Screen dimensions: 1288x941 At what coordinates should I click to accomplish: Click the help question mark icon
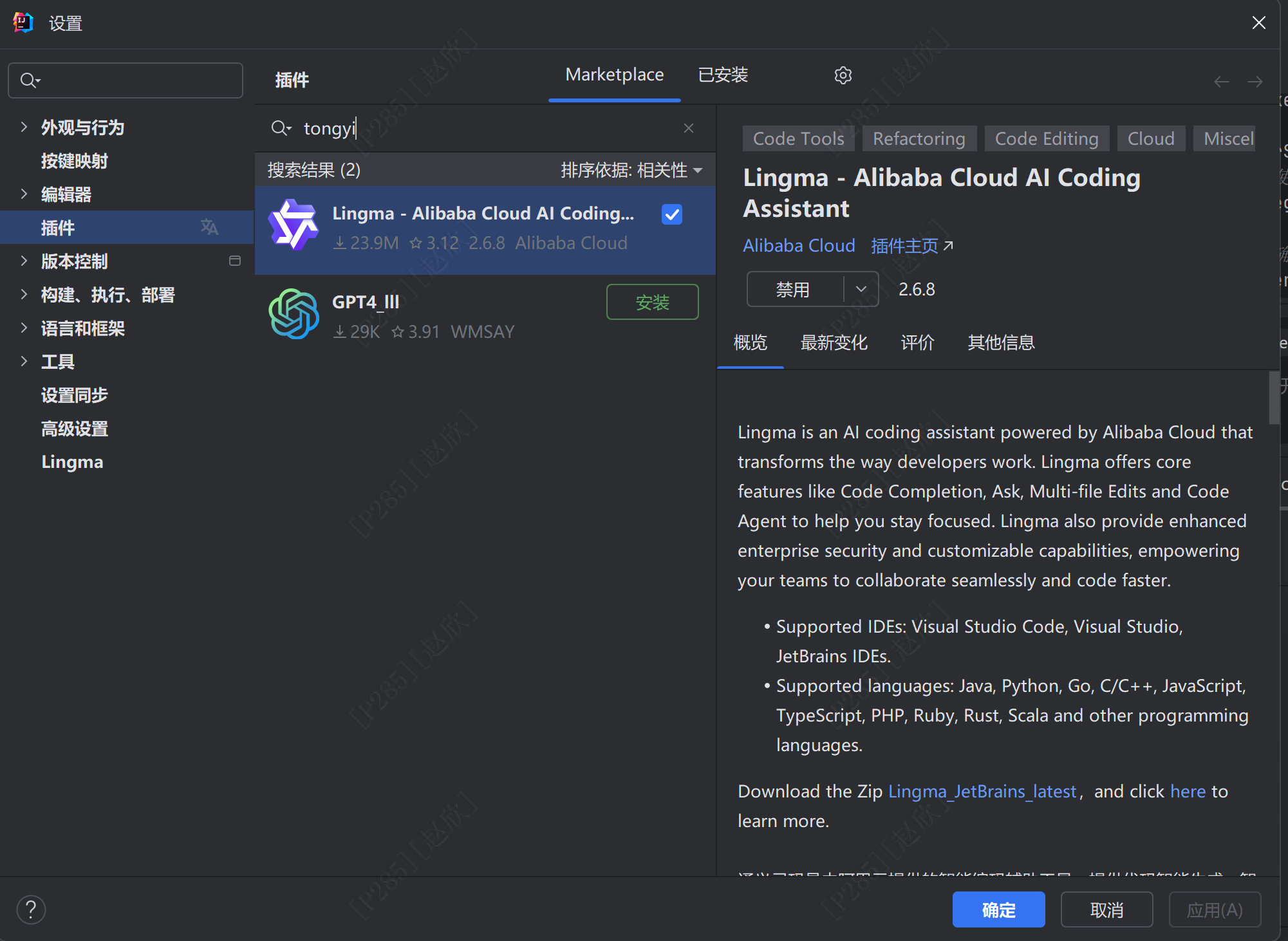click(x=31, y=909)
